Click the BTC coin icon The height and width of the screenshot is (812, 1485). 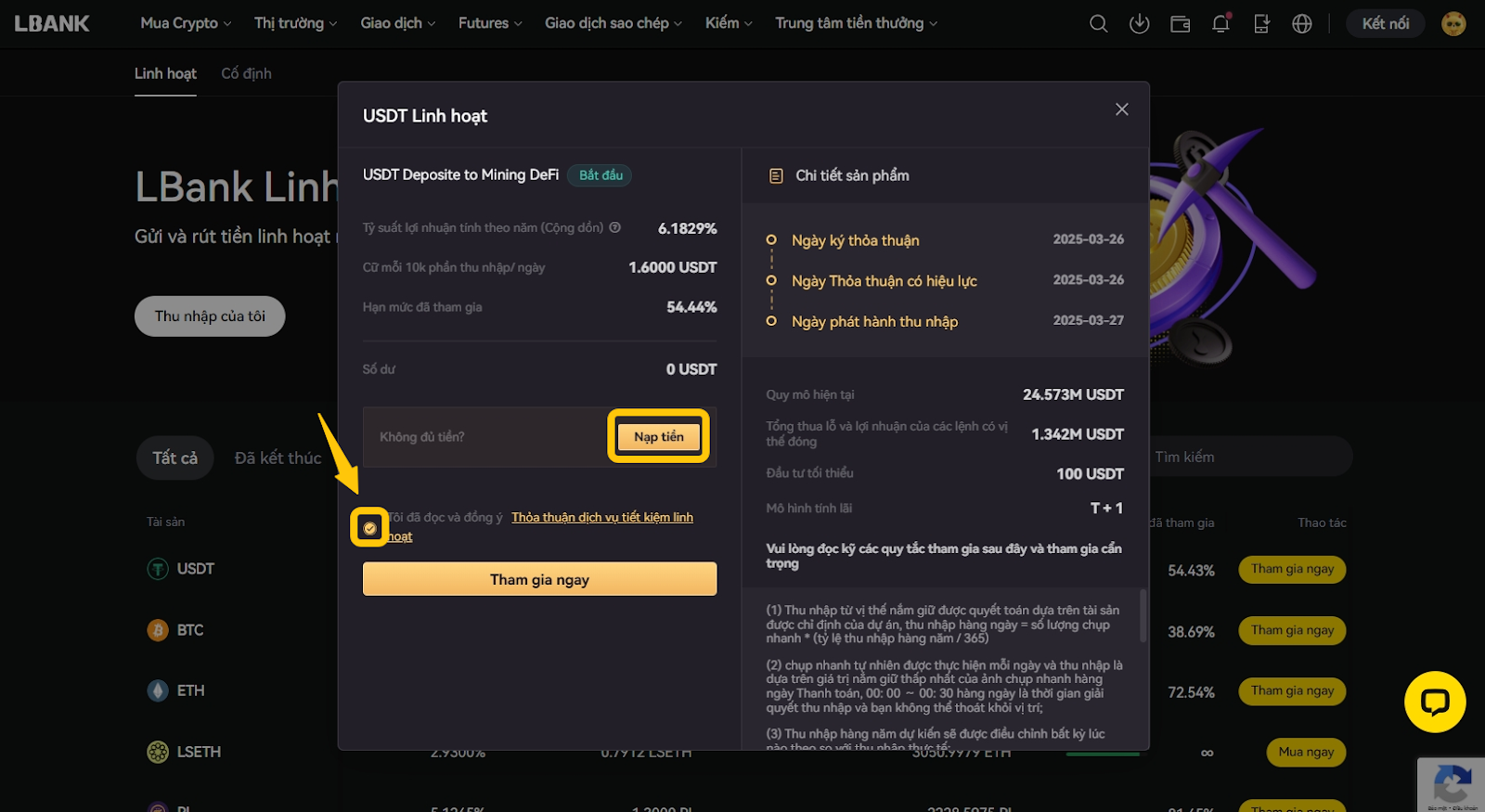pos(158,630)
